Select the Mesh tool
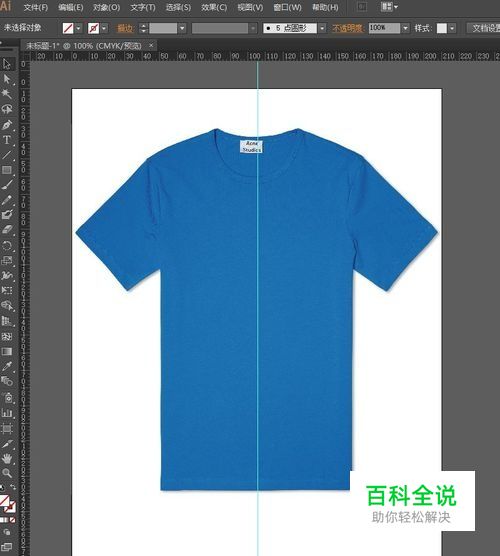The image size is (500, 556). (x=7, y=336)
